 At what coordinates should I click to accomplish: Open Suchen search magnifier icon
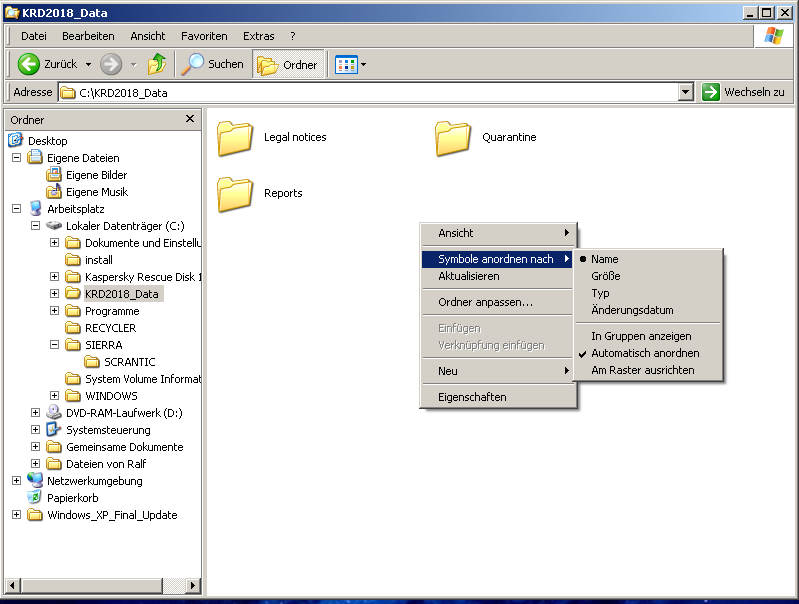coord(193,64)
